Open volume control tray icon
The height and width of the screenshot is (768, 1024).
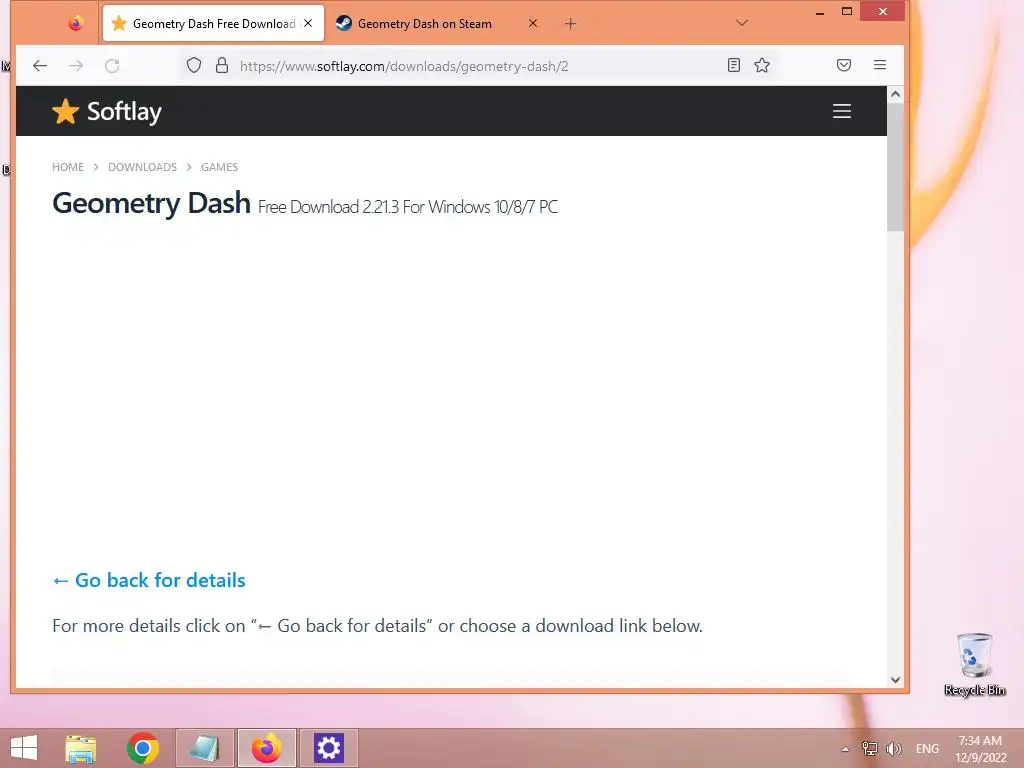[x=894, y=748]
